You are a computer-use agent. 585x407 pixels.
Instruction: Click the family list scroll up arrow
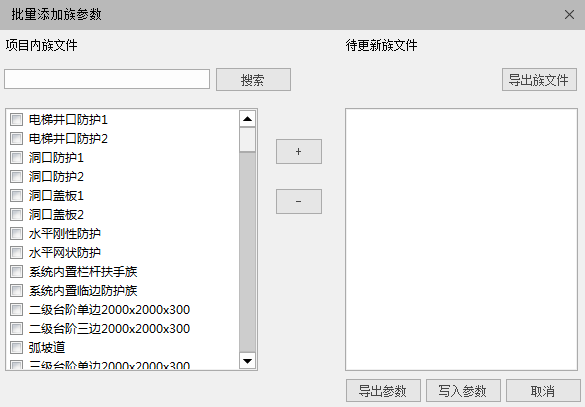(247, 119)
